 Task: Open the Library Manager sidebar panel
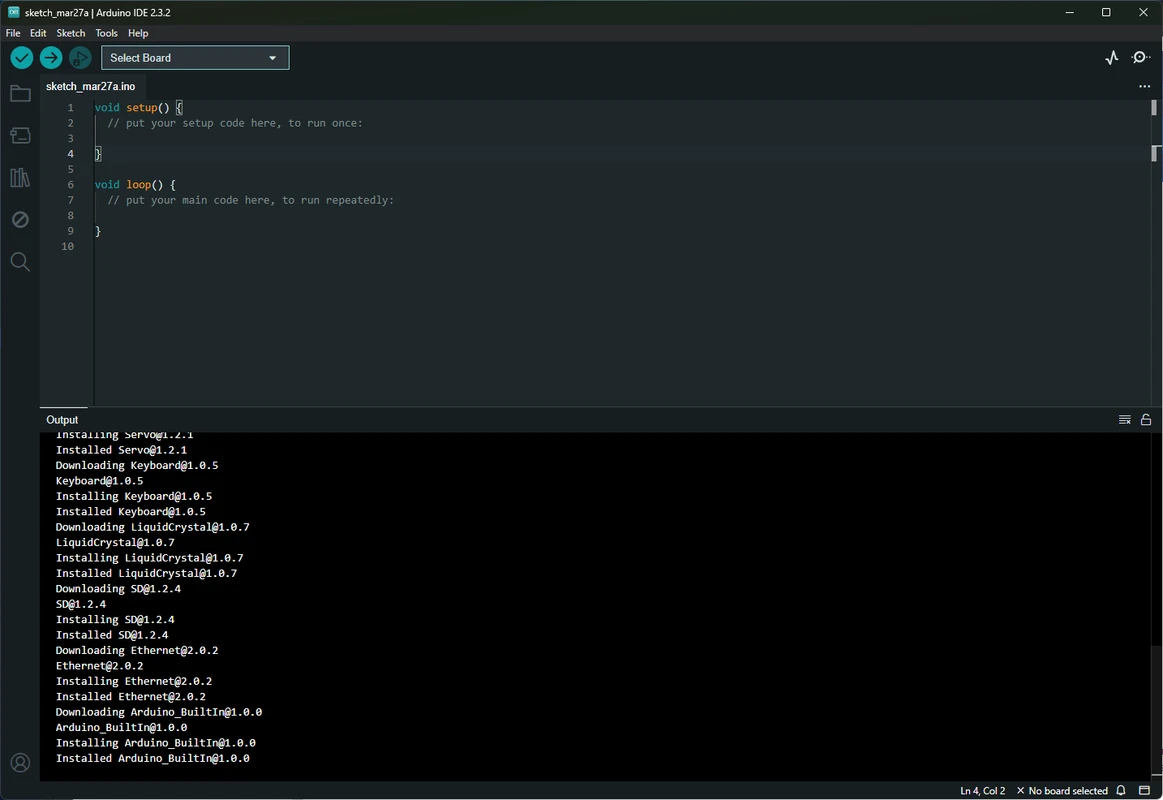coord(20,178)
